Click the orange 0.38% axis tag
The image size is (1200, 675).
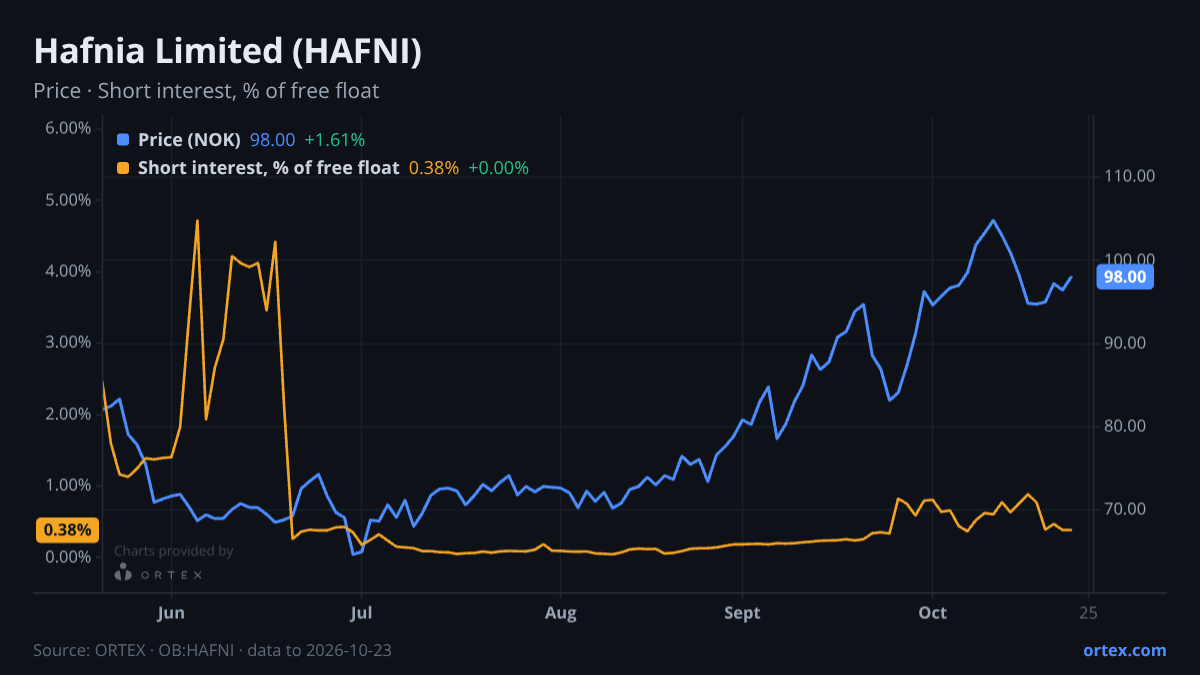pyautogui.click(x=68, y=530)
